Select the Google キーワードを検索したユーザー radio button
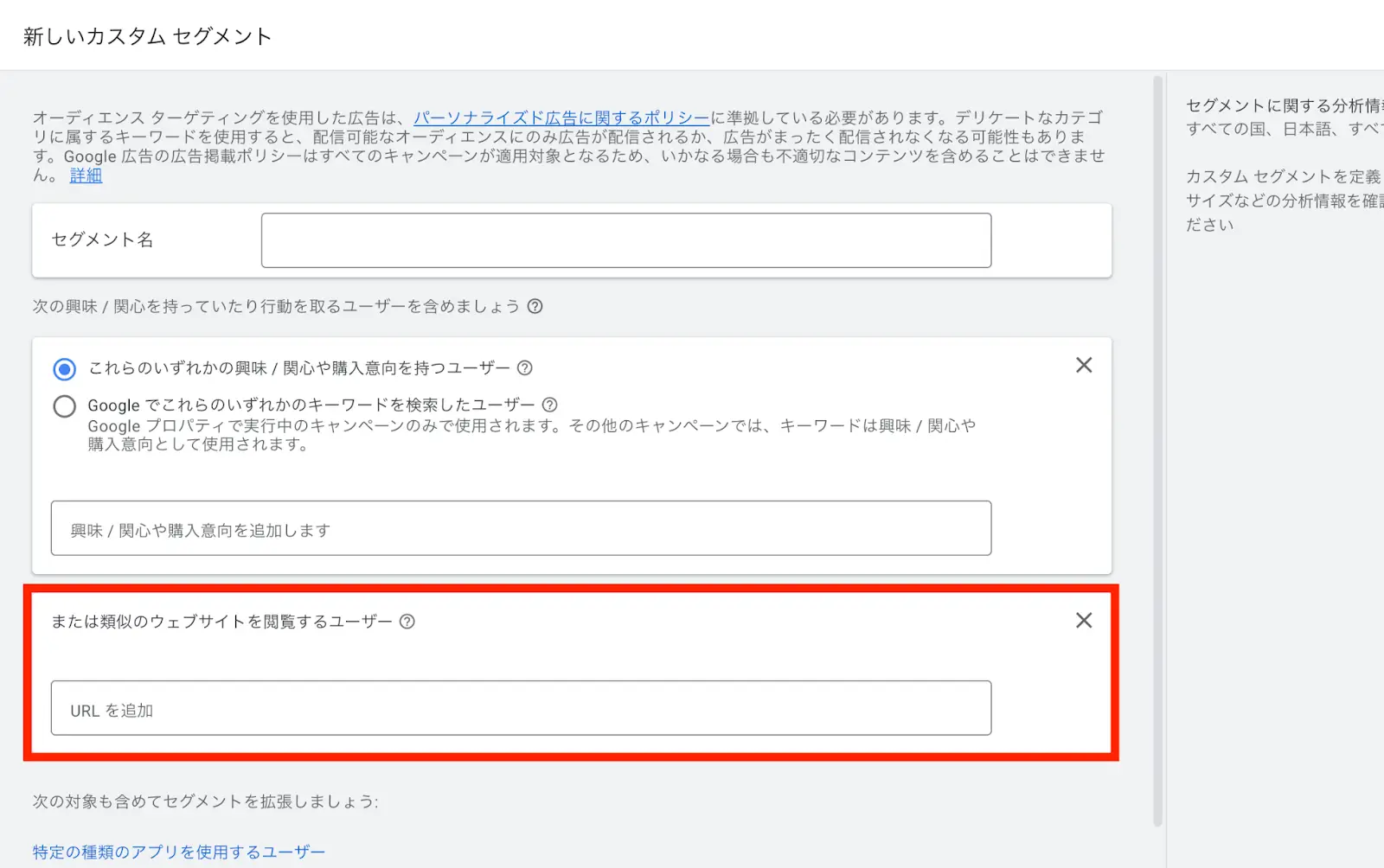 tap(65, 406)
